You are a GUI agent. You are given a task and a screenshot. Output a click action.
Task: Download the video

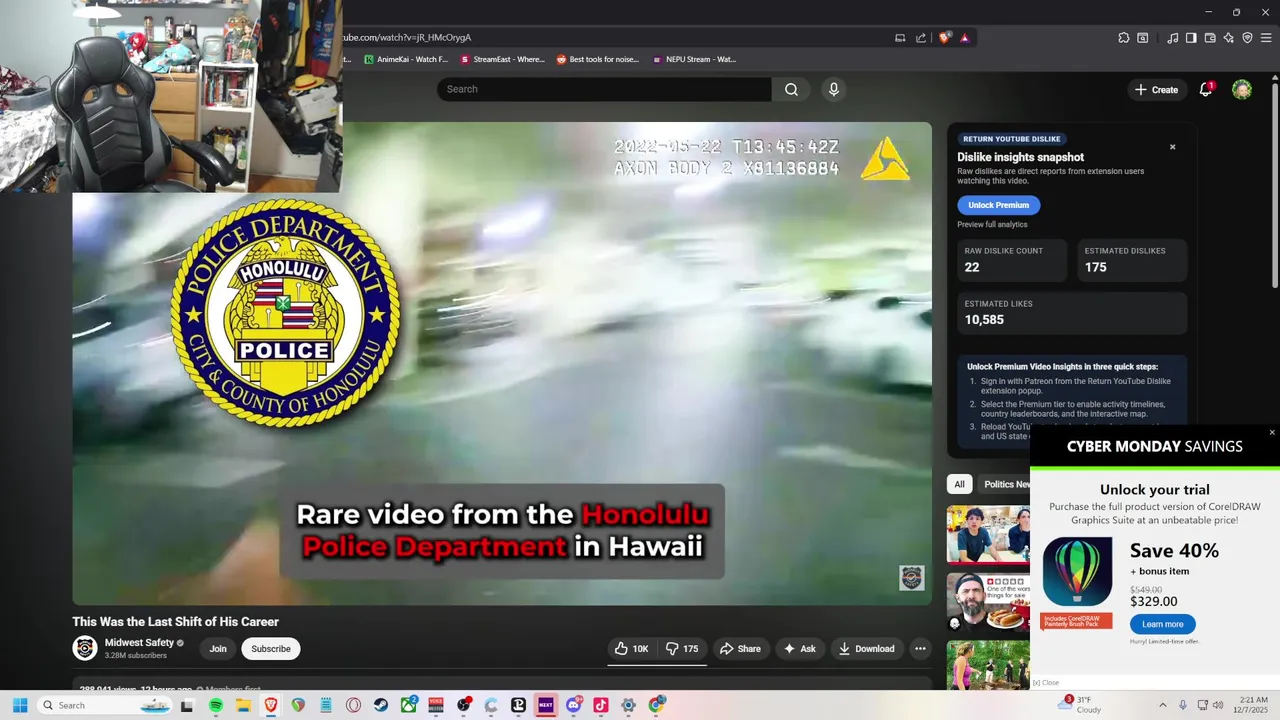point(866,649)
